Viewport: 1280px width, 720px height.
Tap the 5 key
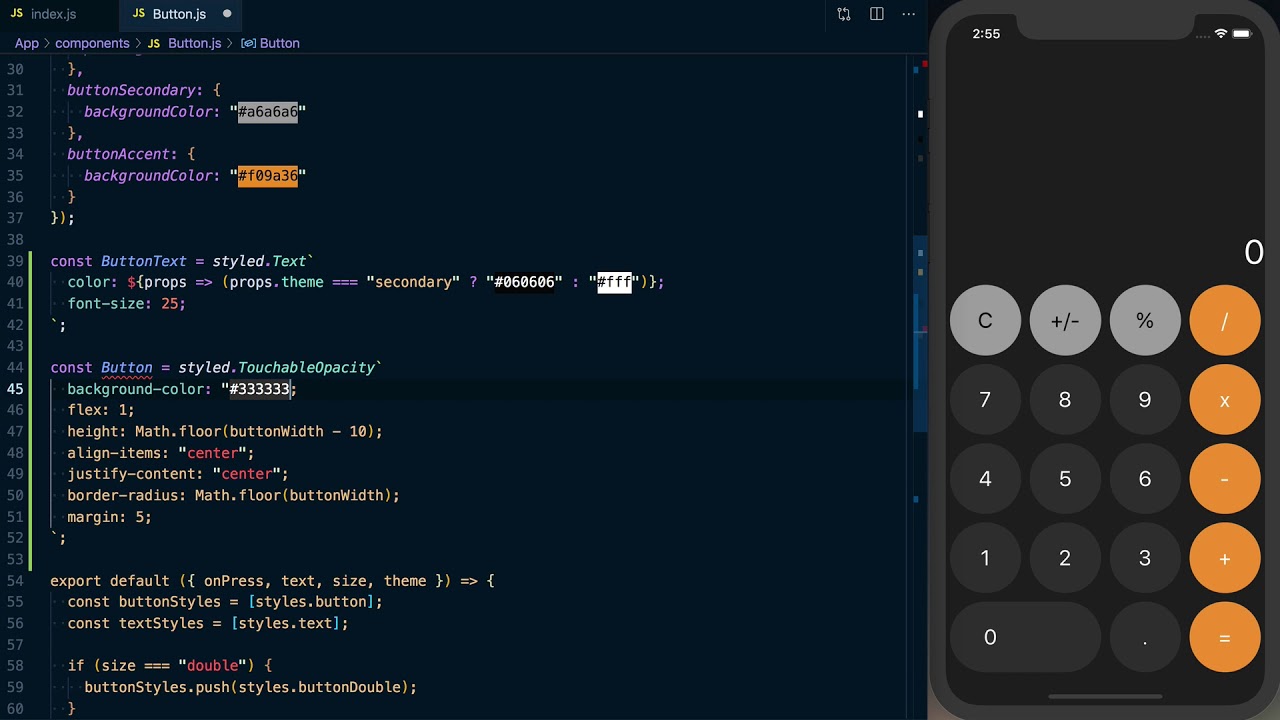1065,479
